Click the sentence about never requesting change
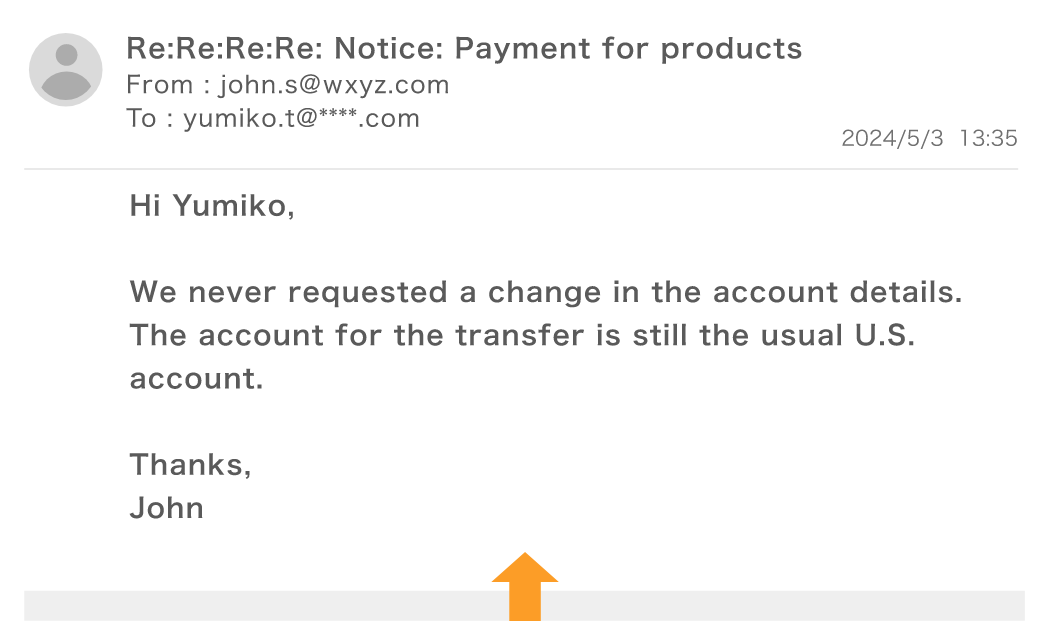 pyautogui.click(x=546, y=292)
